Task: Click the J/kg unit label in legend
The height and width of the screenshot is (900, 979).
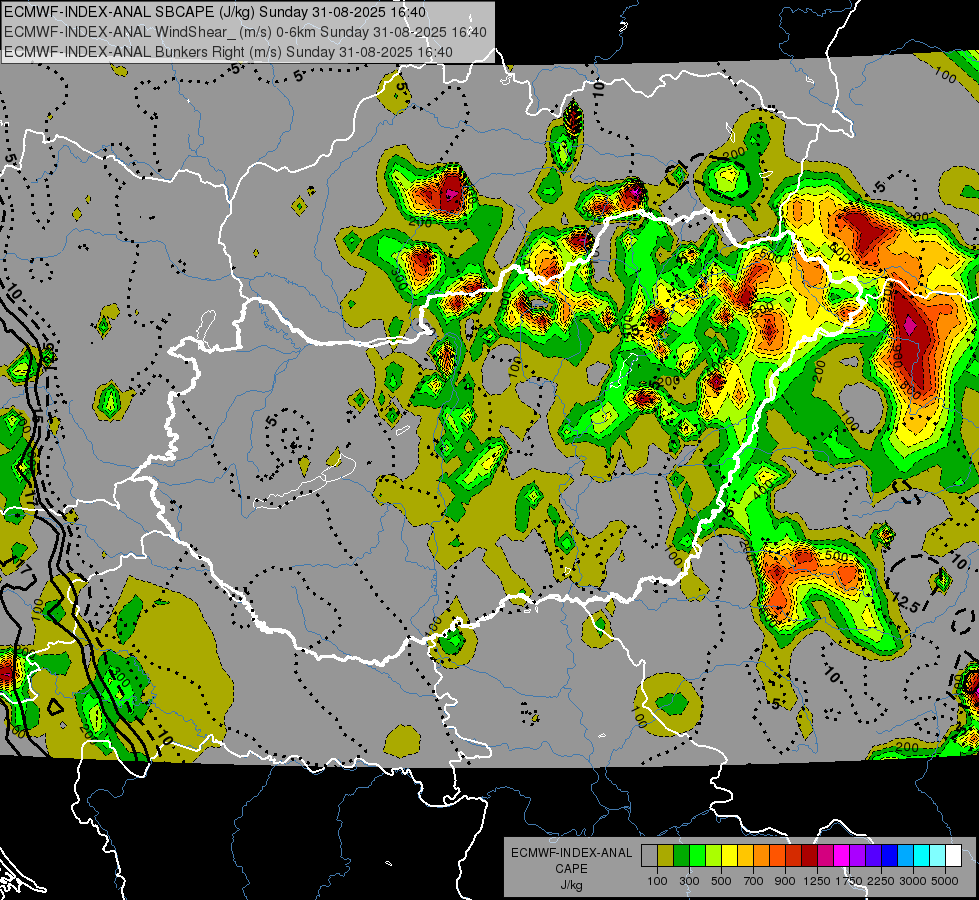Action: tap(571, 885)
